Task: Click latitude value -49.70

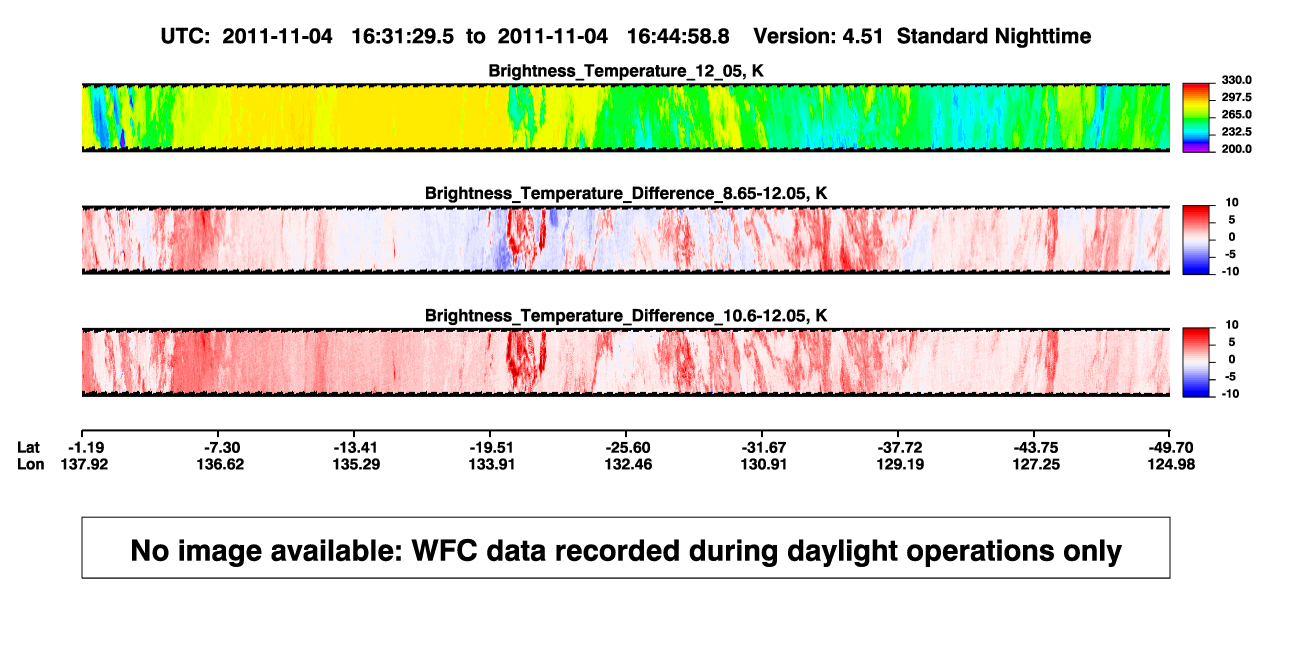Action: pyautogui.click(x=1173, y=447)
